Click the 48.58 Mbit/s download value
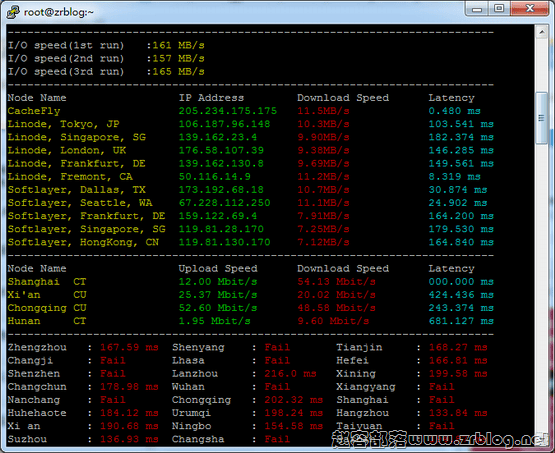Image resolution: width=555 pixels, height=453 pixels. coord(336,308)
